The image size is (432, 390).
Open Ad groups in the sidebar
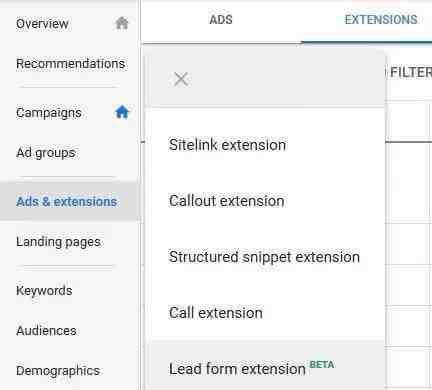(x=46, y=153)
